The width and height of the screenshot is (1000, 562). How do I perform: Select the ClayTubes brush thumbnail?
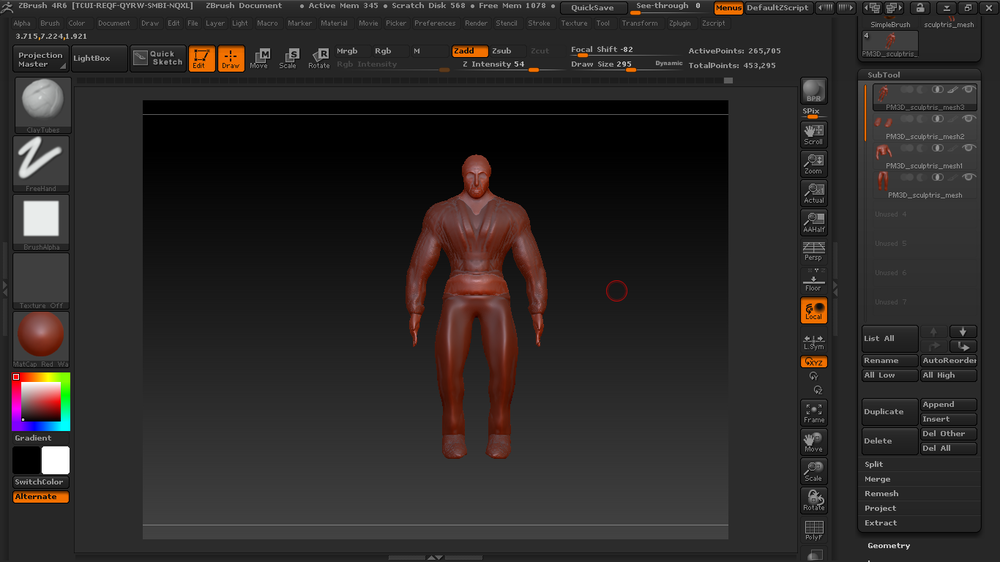pyautogui.click(x=41, y=105)
